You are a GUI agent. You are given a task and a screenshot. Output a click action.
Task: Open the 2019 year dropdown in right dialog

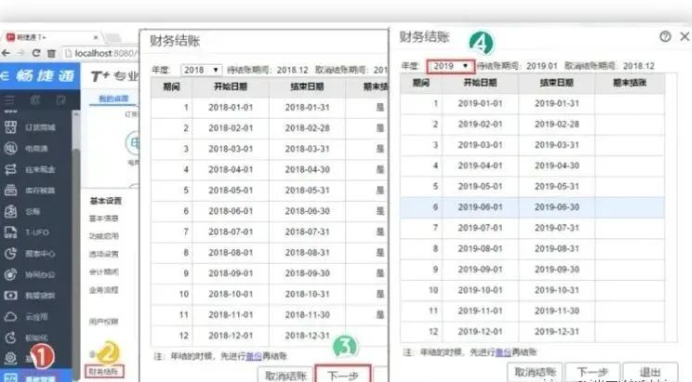point(451,66)
